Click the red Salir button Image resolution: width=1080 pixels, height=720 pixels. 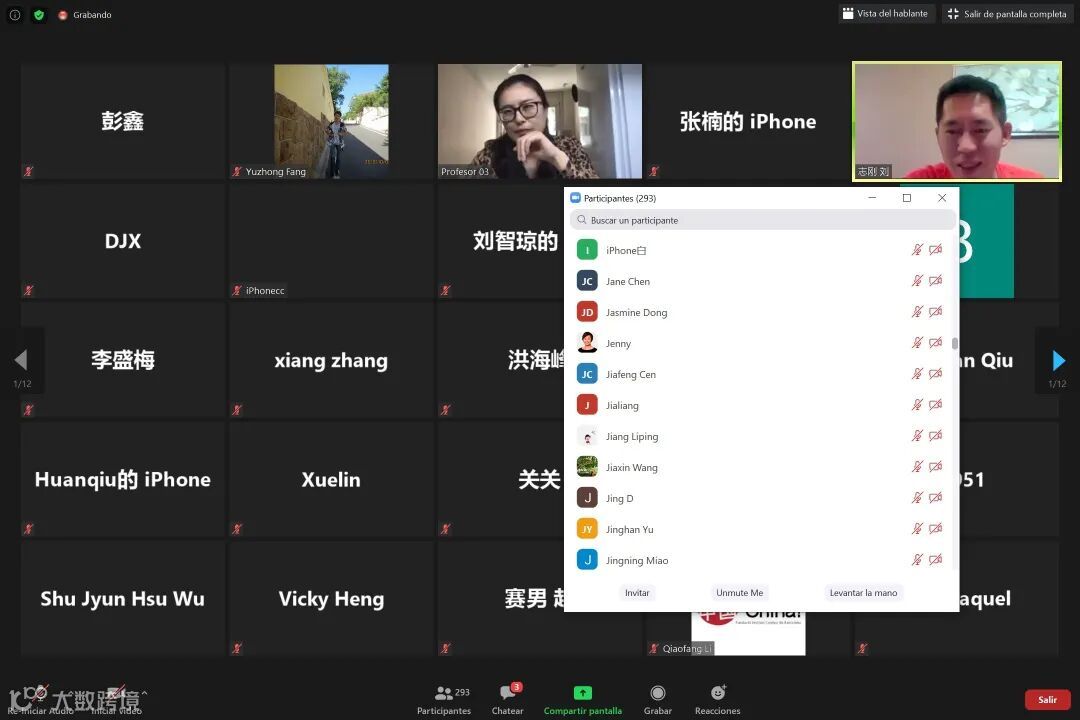(x=1048, y=699)
